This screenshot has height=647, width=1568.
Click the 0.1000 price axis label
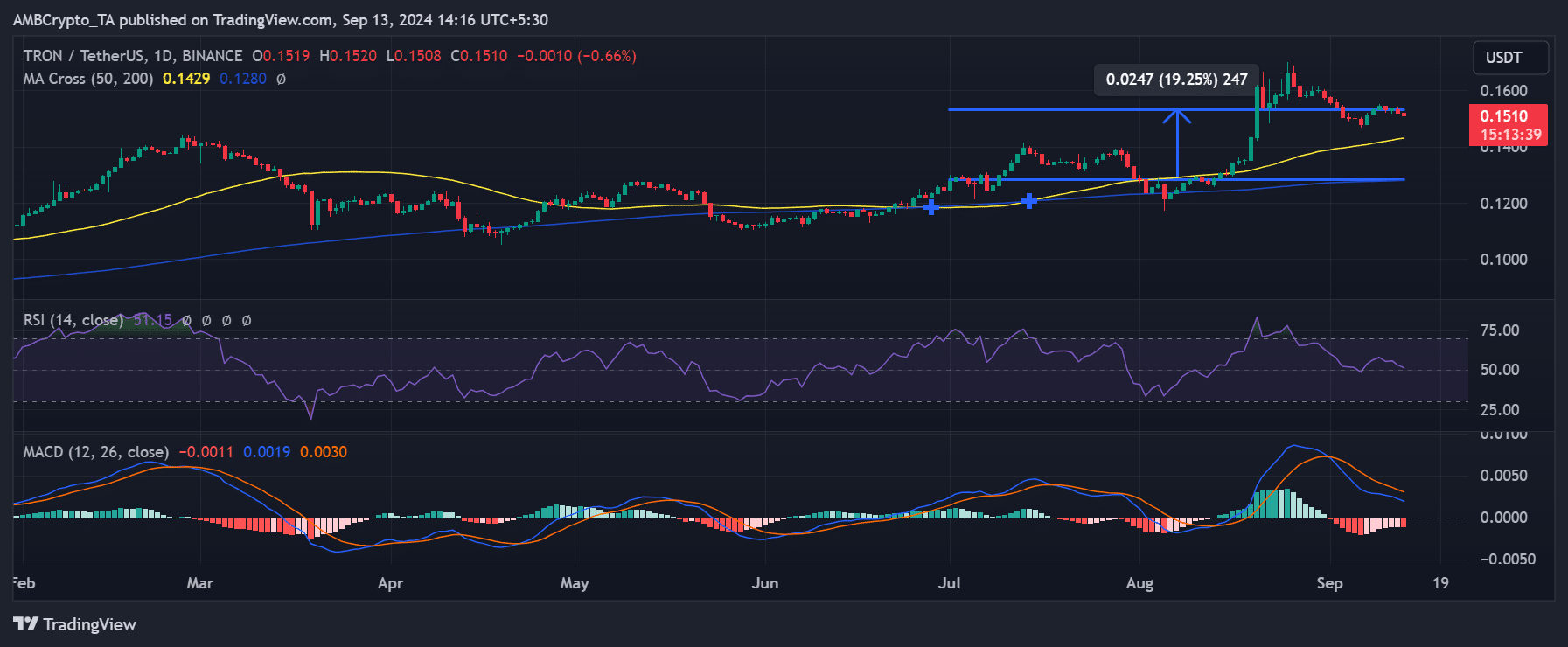coord(1504,260)
